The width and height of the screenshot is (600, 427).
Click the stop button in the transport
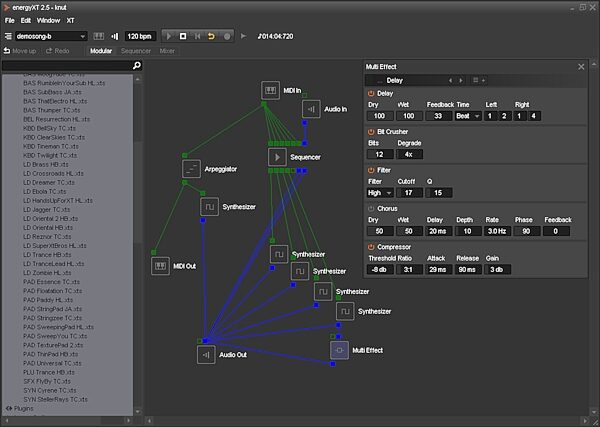(x=183, y=36)
